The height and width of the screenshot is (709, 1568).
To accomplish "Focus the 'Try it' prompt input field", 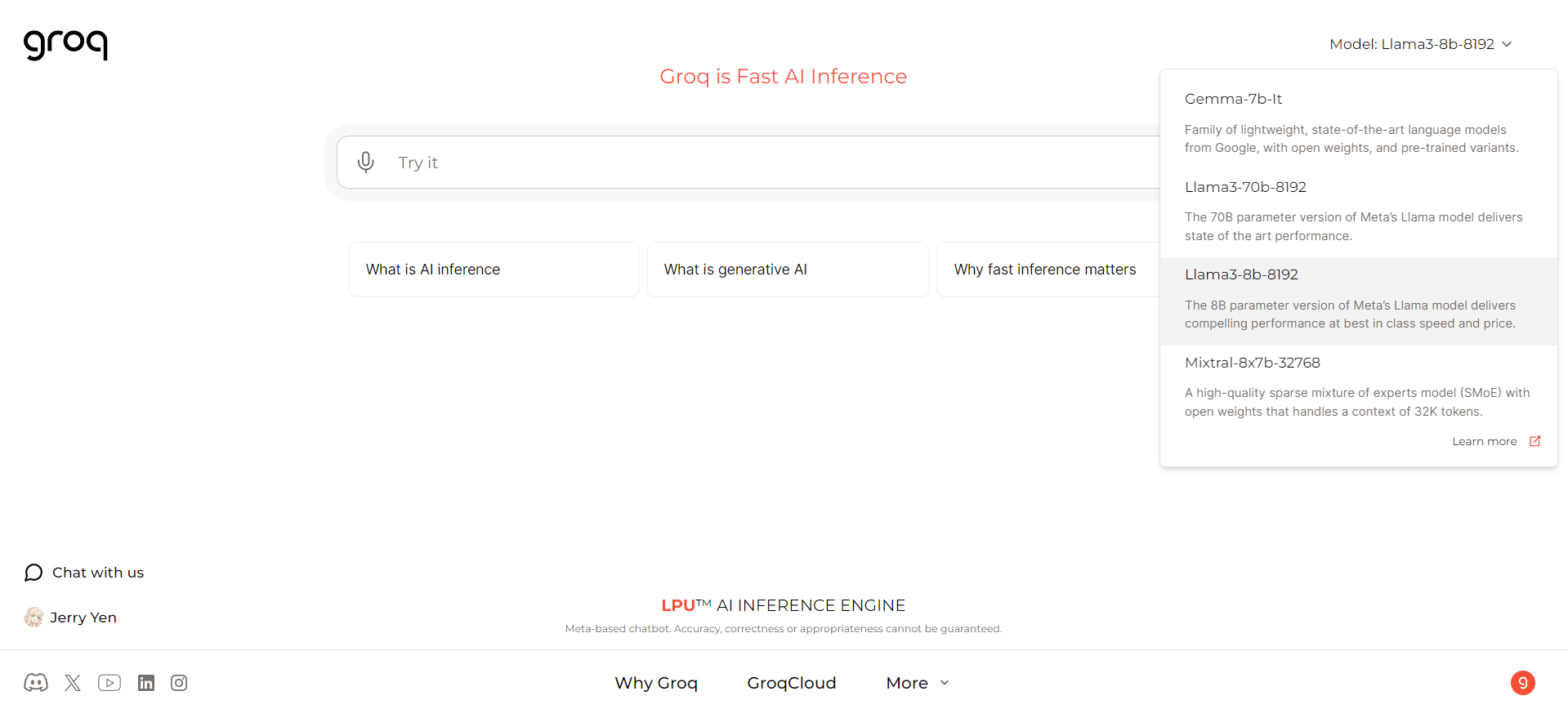I will pyautogui.click(x=748, y=162).
